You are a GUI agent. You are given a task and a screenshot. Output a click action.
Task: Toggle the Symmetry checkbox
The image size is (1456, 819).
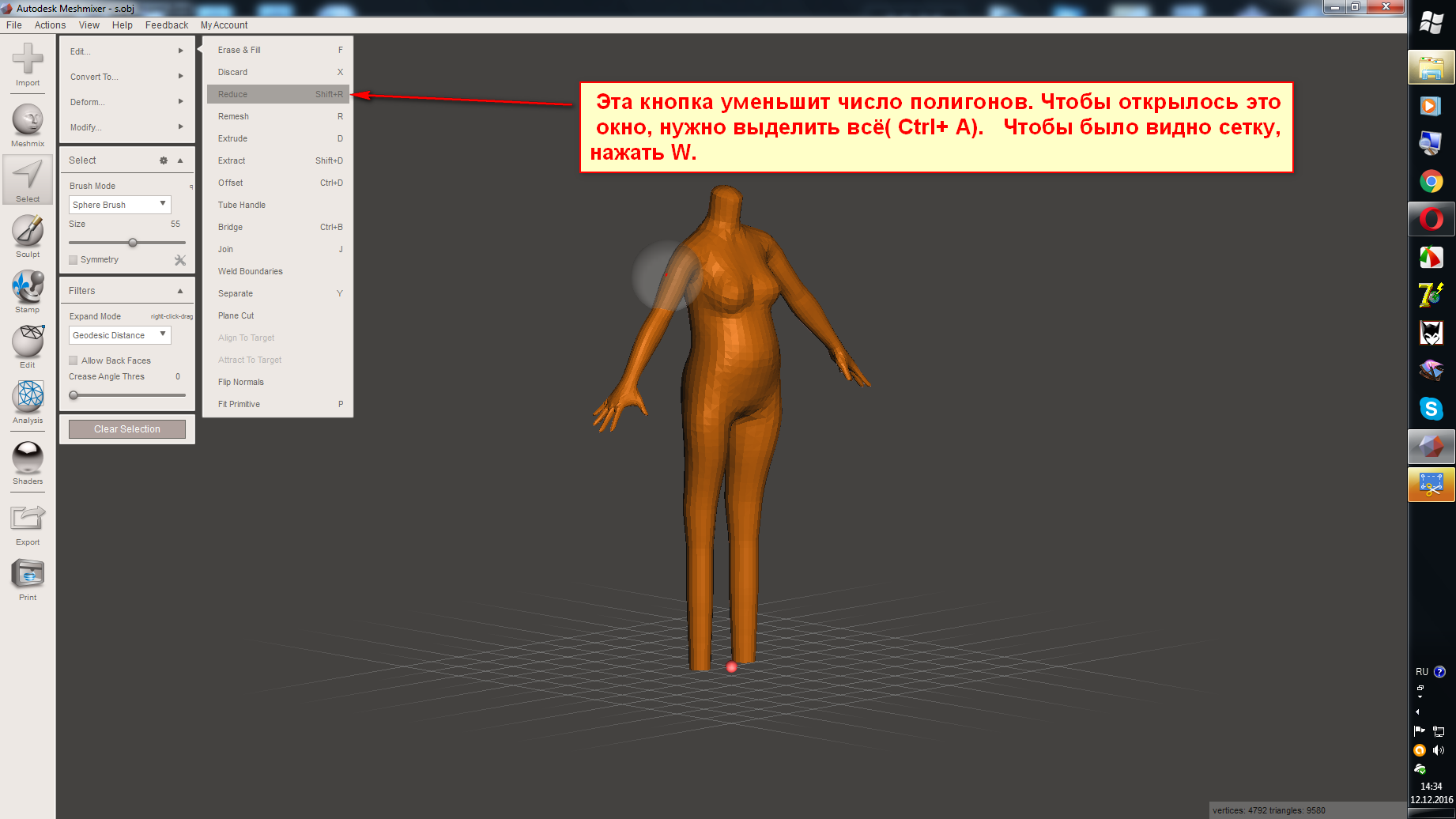tap(74, 260)
